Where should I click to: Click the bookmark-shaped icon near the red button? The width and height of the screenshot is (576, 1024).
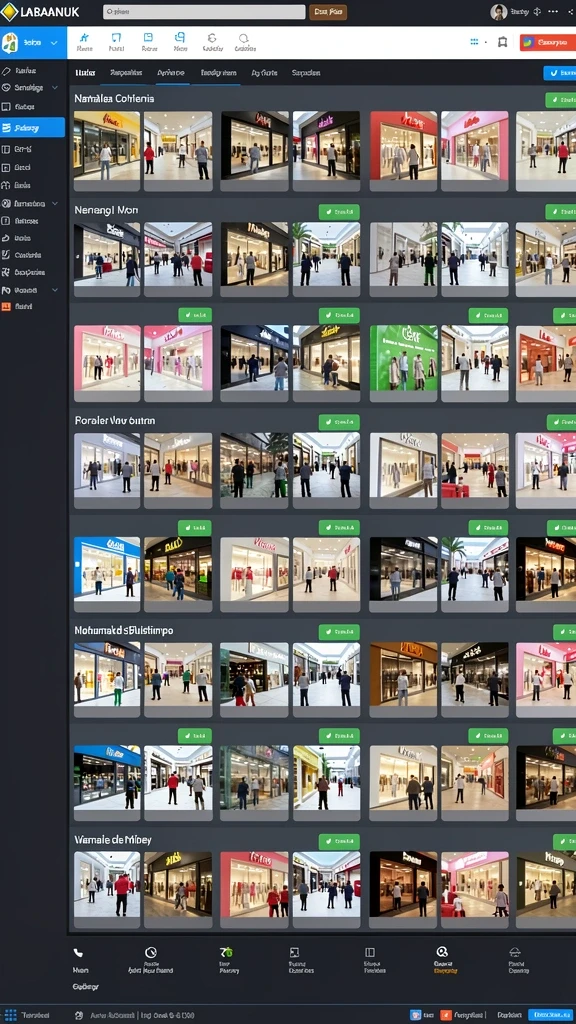pyautogui.click(x=502, y=42)
